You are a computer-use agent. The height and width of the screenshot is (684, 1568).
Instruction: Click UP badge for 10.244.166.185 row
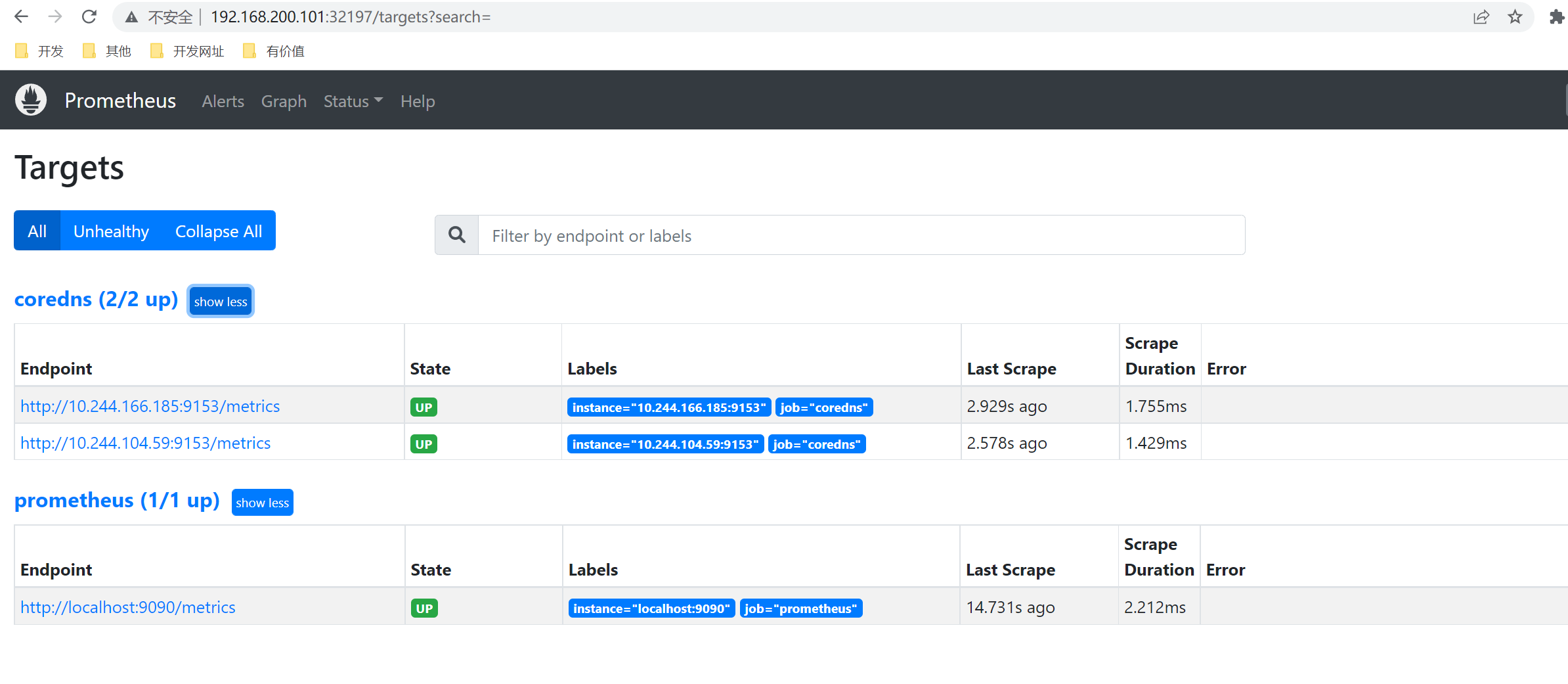click(424, 407)
